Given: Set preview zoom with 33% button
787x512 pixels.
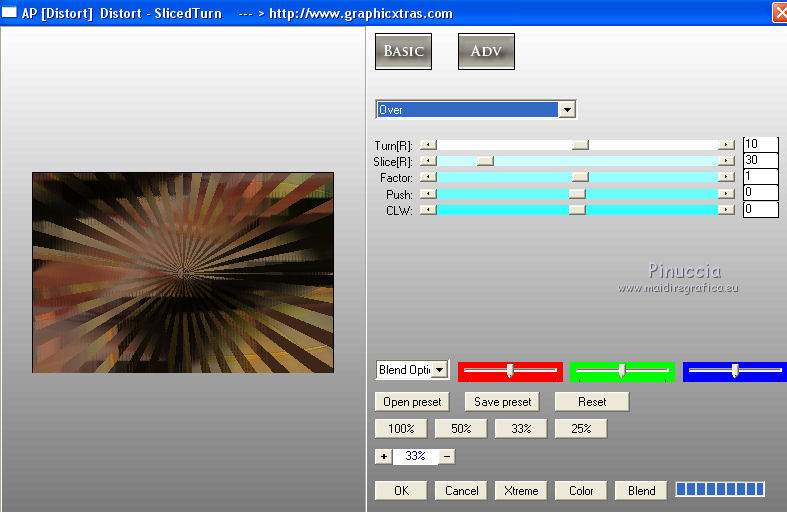Looking at the screenshot, I should tap(521, 429).
